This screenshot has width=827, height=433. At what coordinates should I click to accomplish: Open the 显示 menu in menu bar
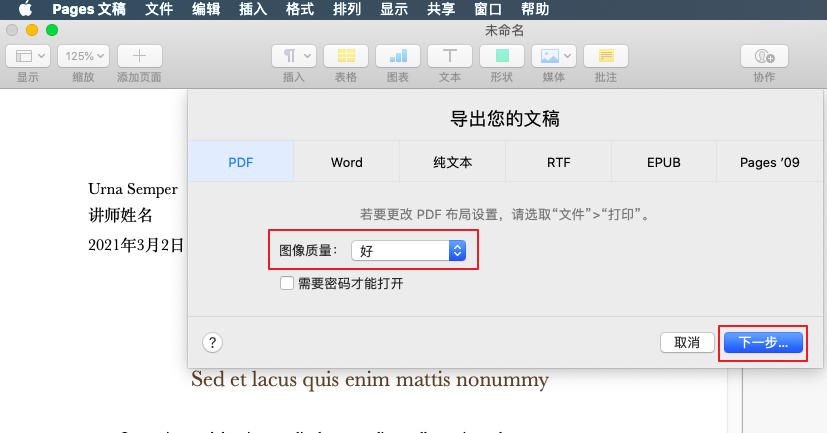(394, 9)
